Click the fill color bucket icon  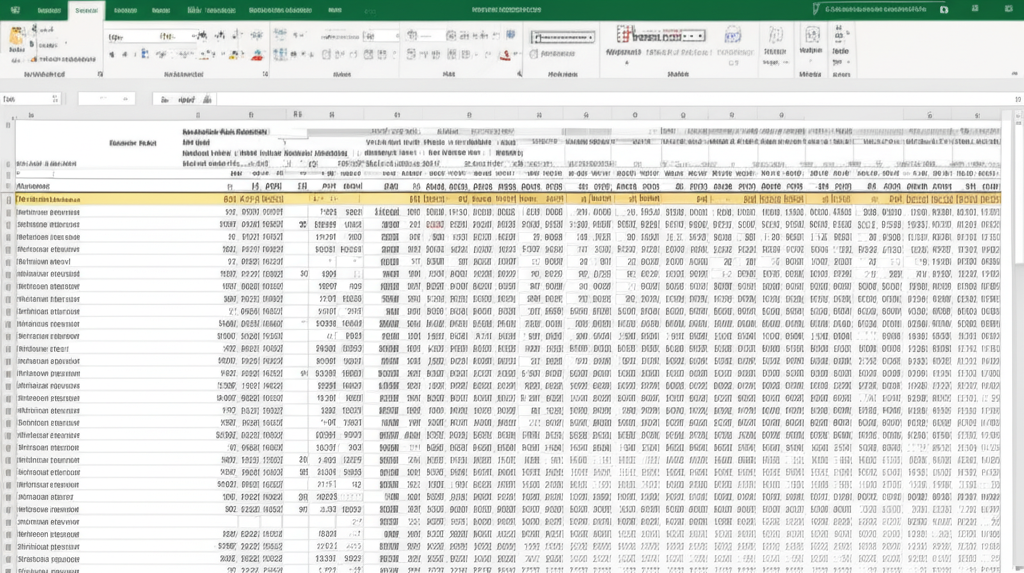(232, 54)
